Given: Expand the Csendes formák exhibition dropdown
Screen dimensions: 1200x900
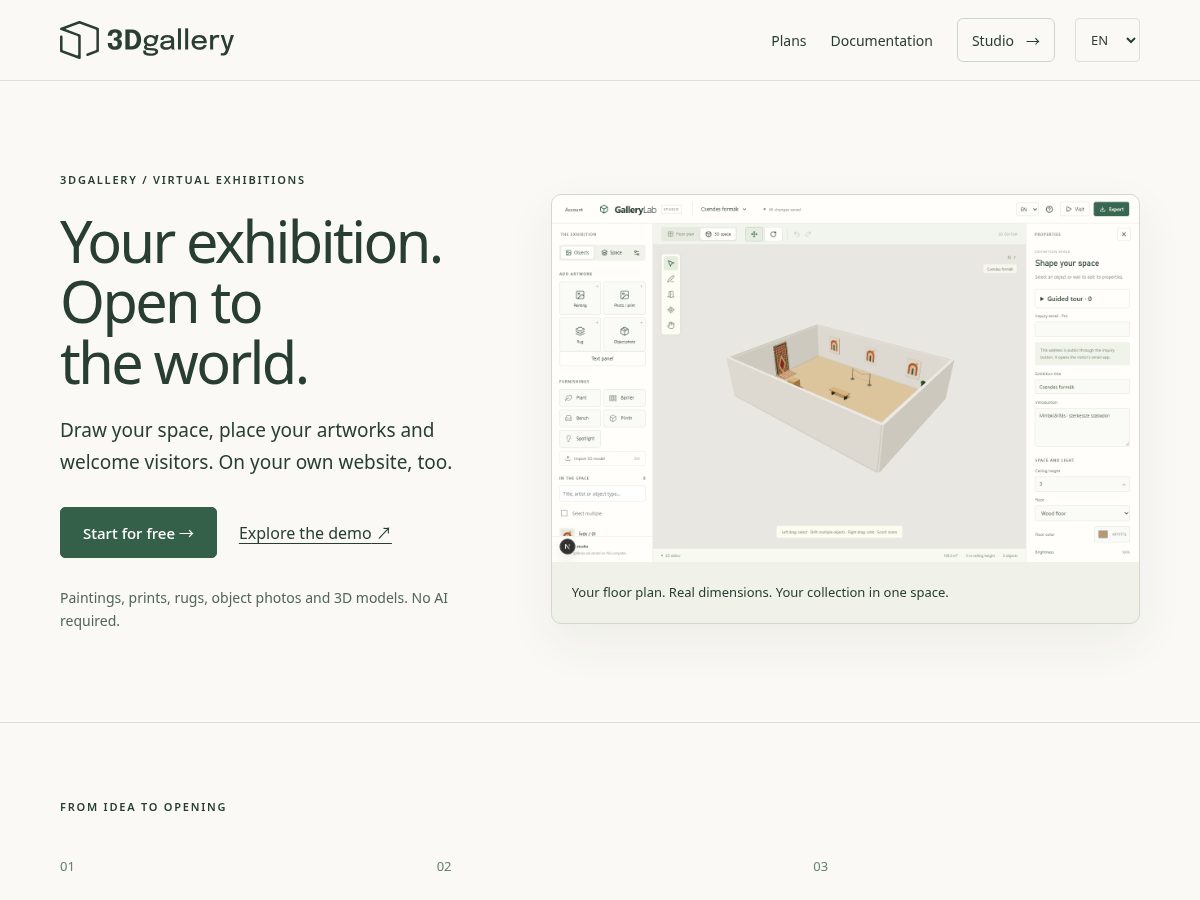Looking at the screenshot, I should pyautogui.click(x=724, y=209).
